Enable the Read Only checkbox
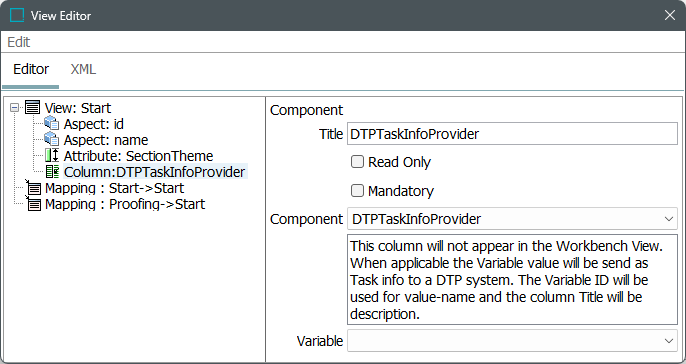 (x=357, y=162)
